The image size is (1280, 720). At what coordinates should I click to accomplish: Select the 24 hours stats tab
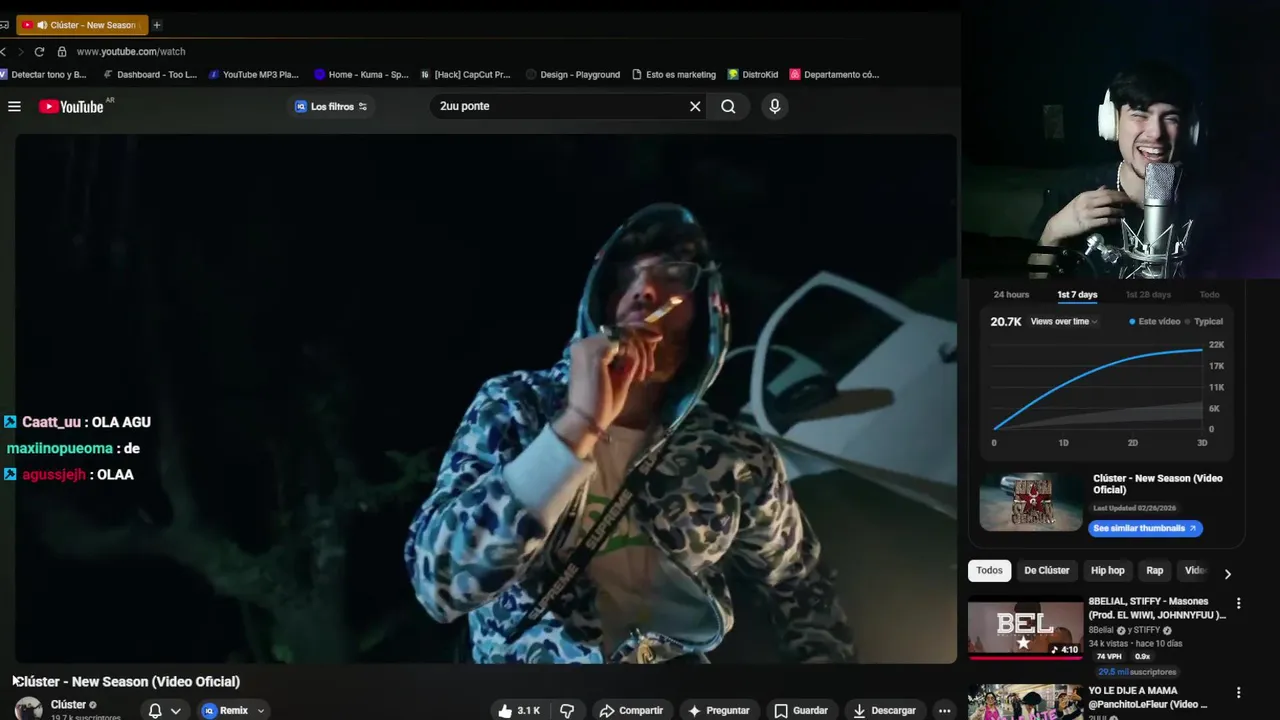click(x=1011, y=295)
